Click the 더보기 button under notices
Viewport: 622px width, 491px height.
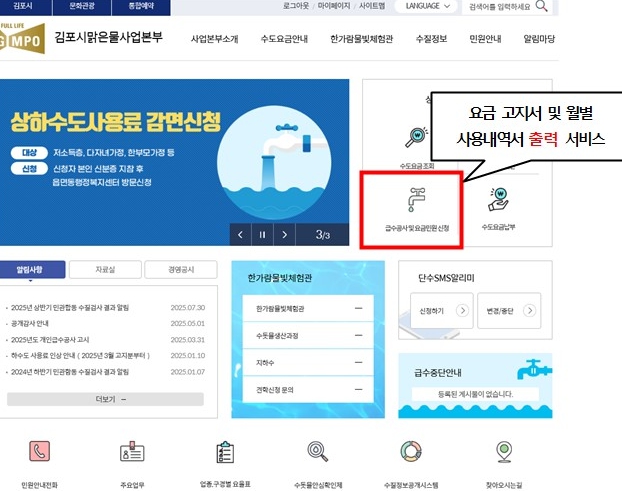[105, 399]
